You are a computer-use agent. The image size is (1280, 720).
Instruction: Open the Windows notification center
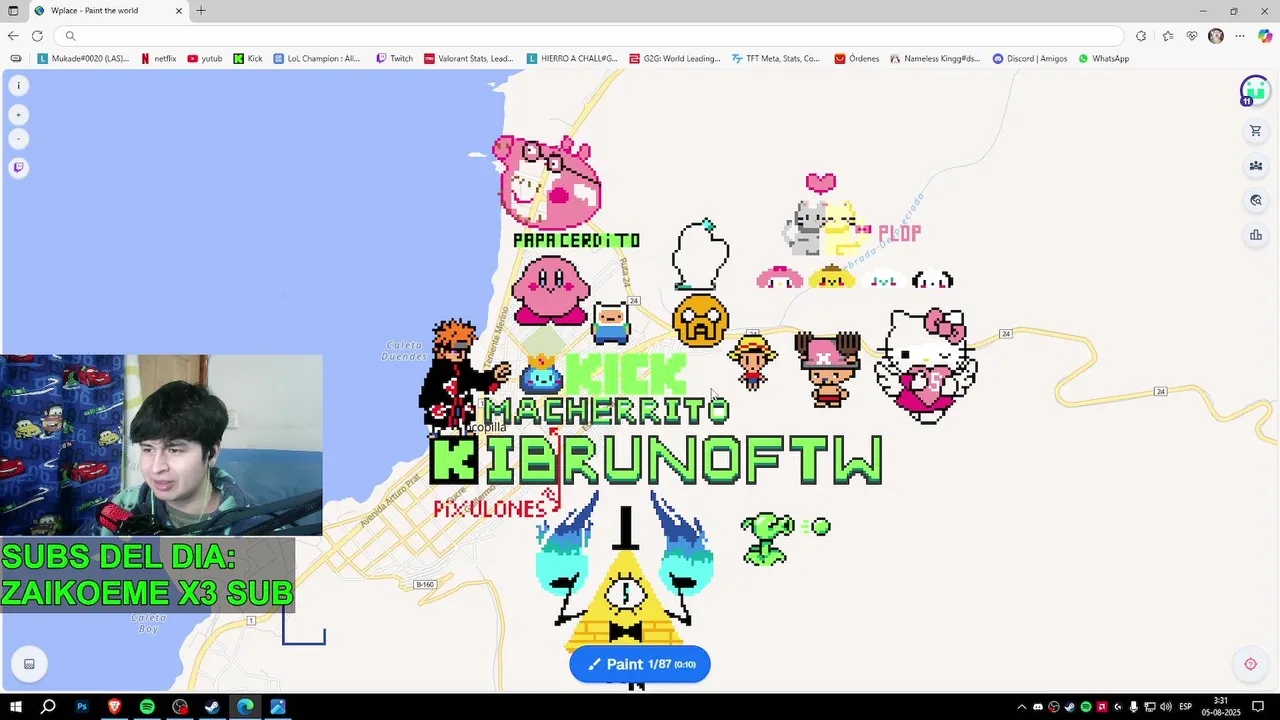[1259, 707]
